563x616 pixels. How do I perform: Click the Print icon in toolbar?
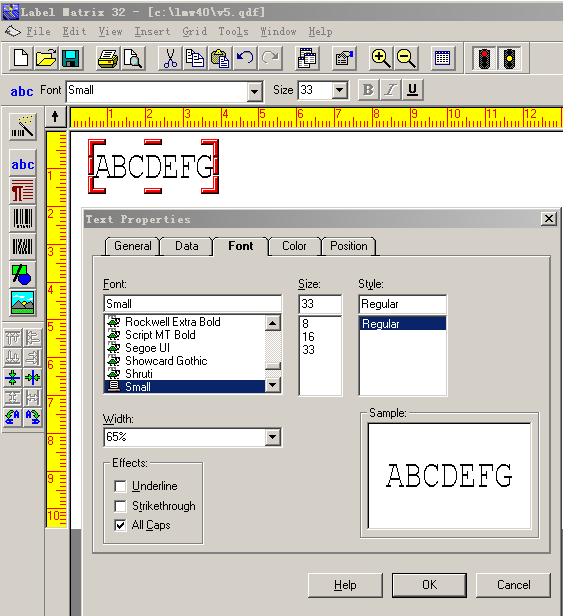click(x=108, y=58)
